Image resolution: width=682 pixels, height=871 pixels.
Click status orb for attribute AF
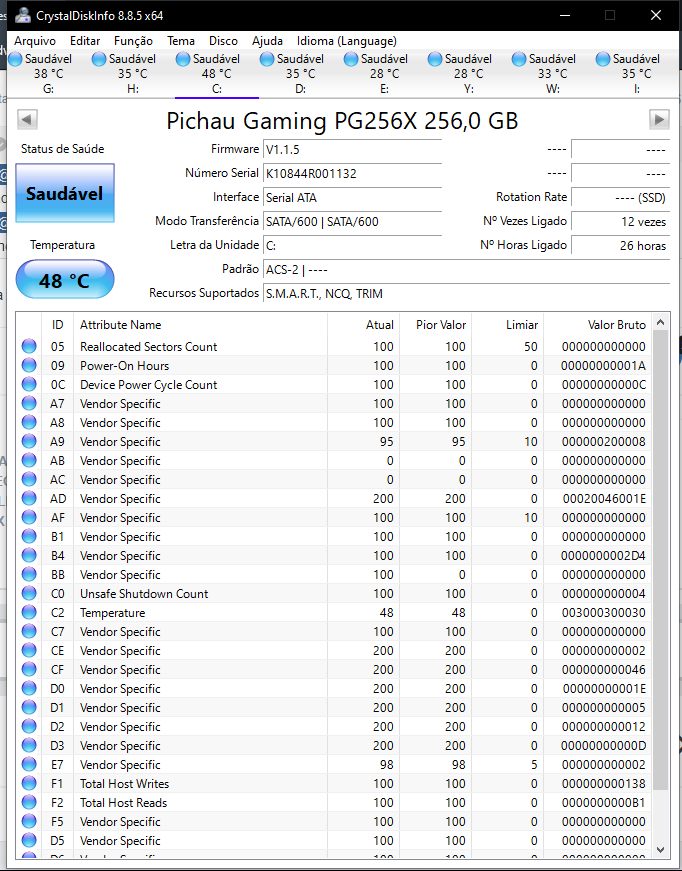tap(29, 518)
